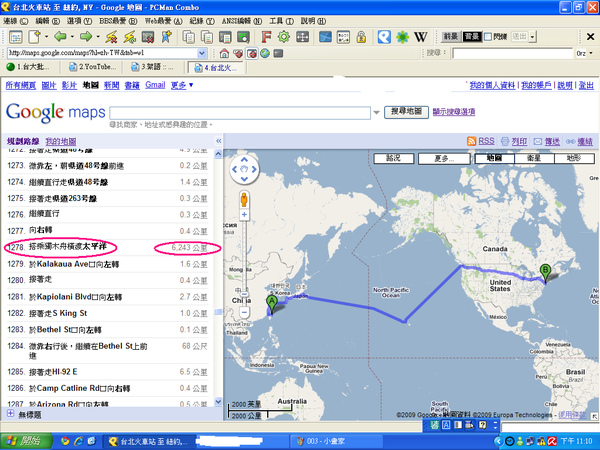The height and width of the screenshot is (450, 600).
Task: Open 工具 menu
Action: click(281, 21)
